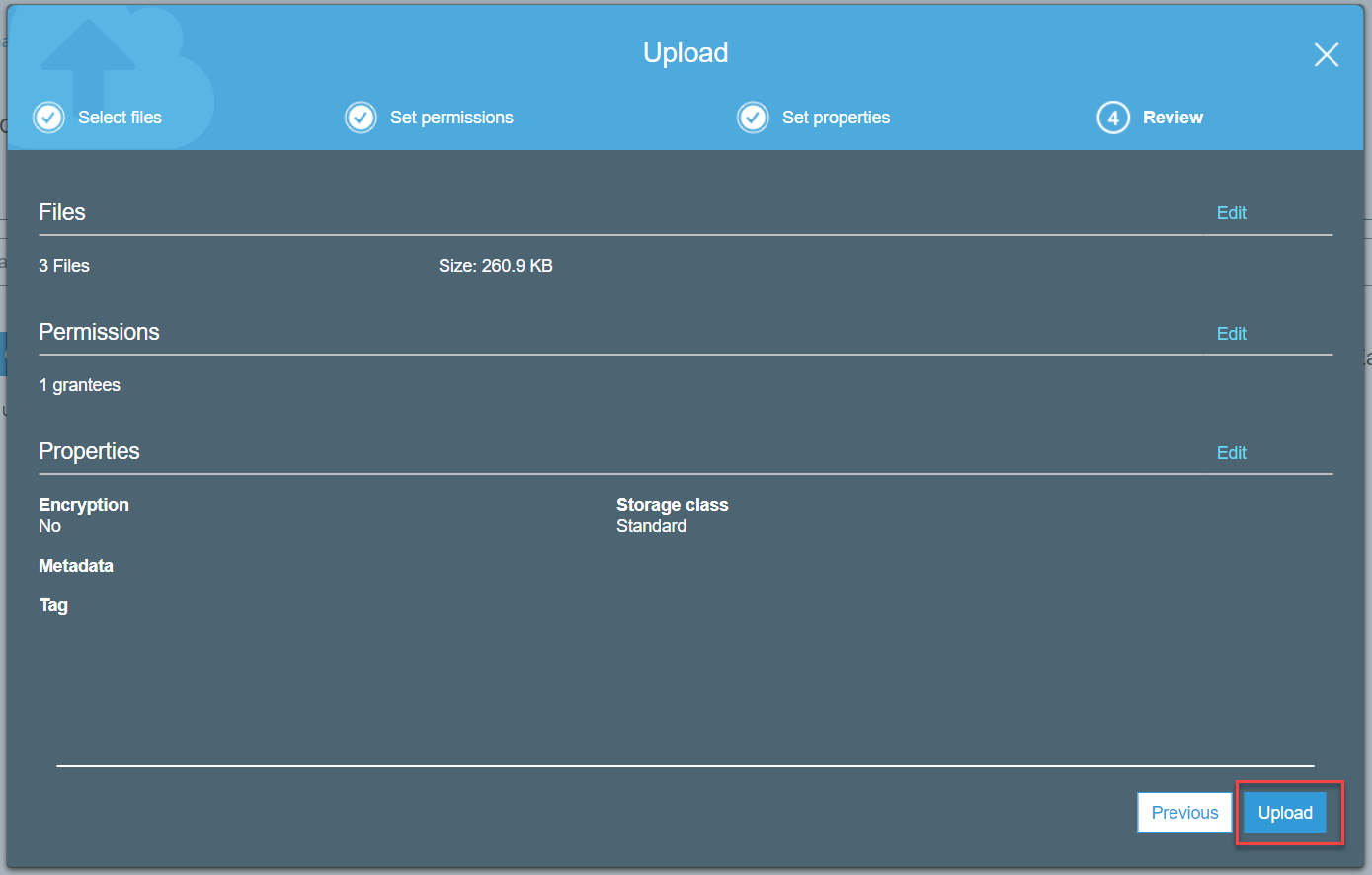
Task: Edit the Permissions section
Action: (1231, 334)
